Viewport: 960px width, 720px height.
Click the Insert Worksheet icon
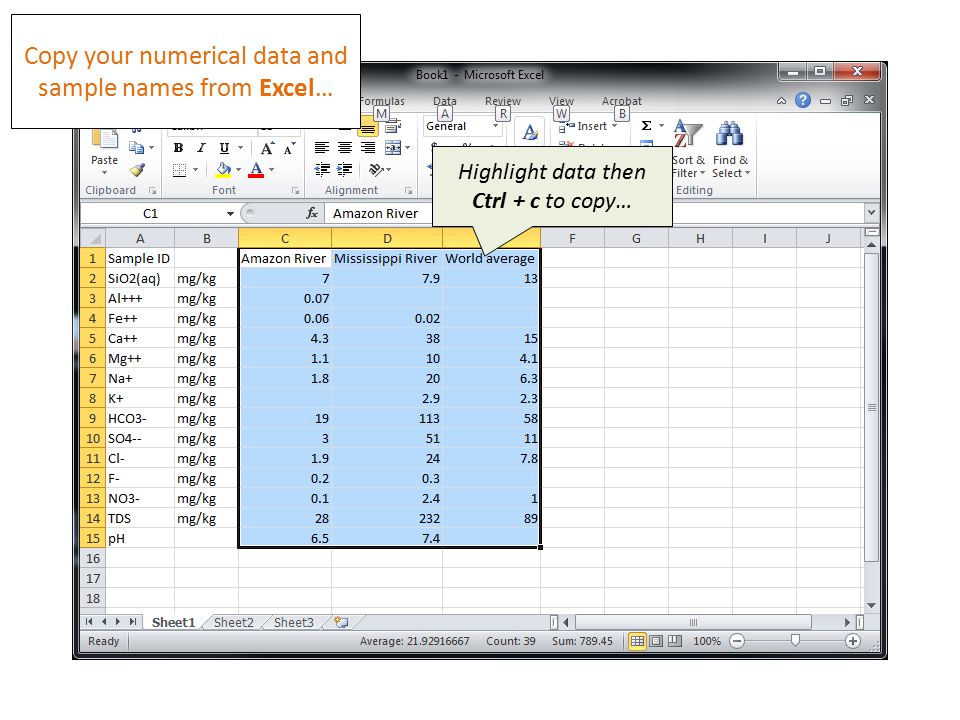[341, 623]
